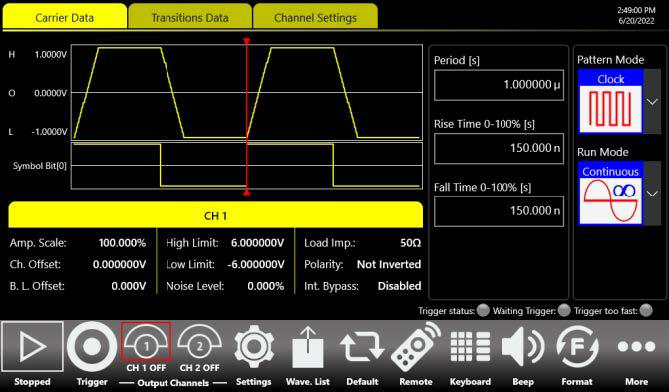The height and width of the screenshot is (392, 669).
Task: Start output with the Stopped play button
Action: coord(32,346)
